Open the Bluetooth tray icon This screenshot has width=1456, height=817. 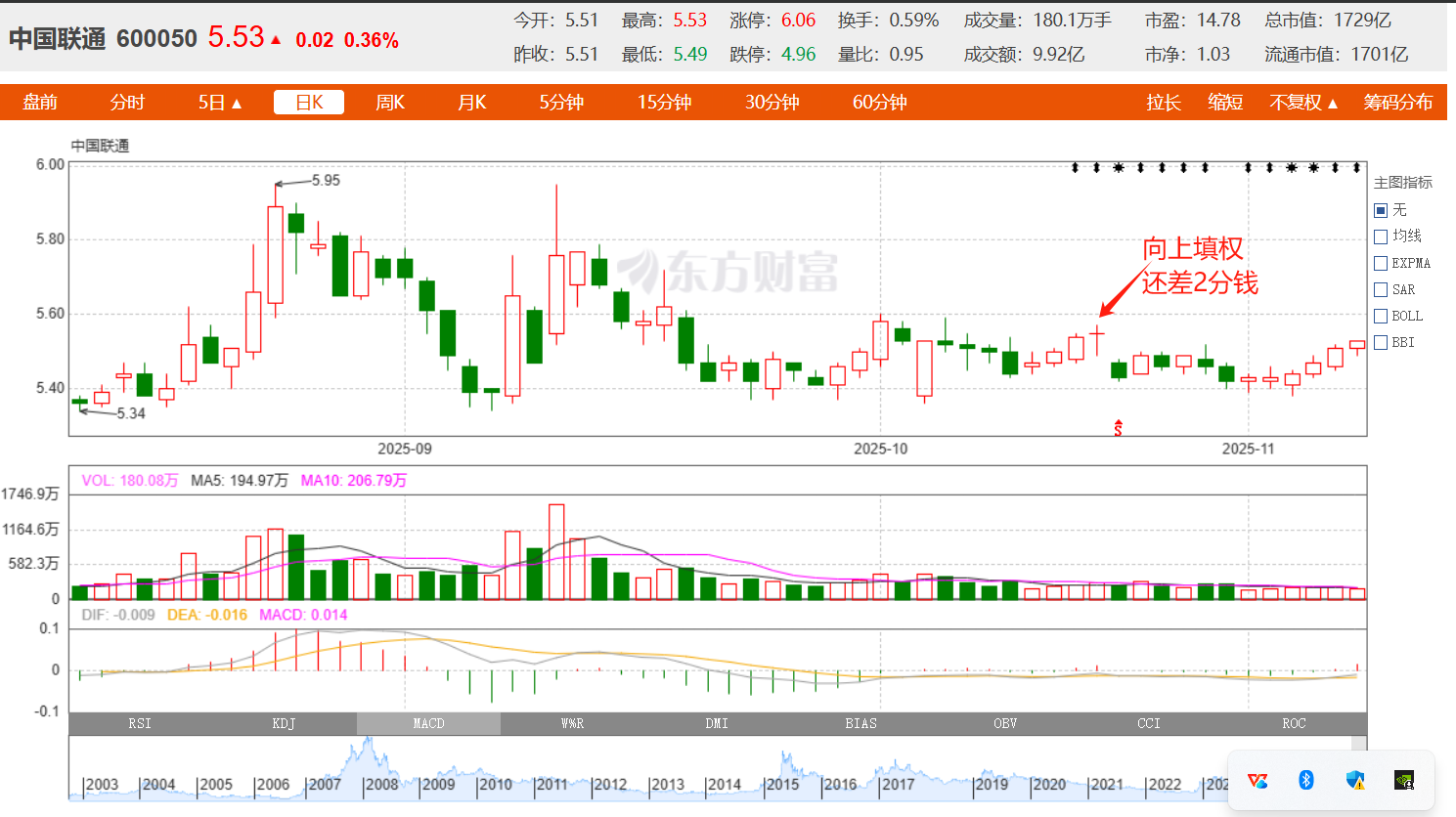click(1306, 780)
